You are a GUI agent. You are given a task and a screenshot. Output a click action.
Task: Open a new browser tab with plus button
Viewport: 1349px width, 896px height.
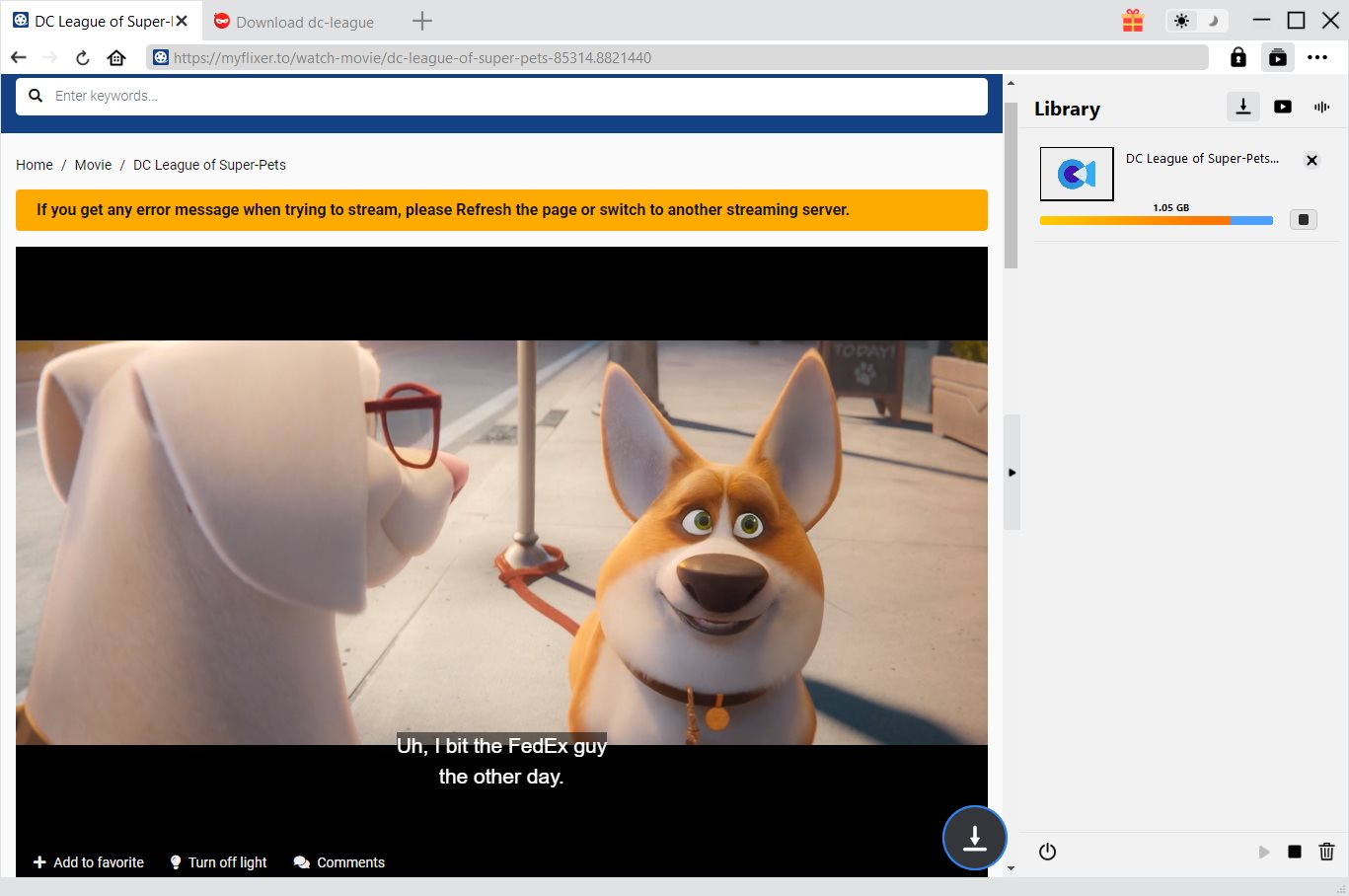pos(422,20)
